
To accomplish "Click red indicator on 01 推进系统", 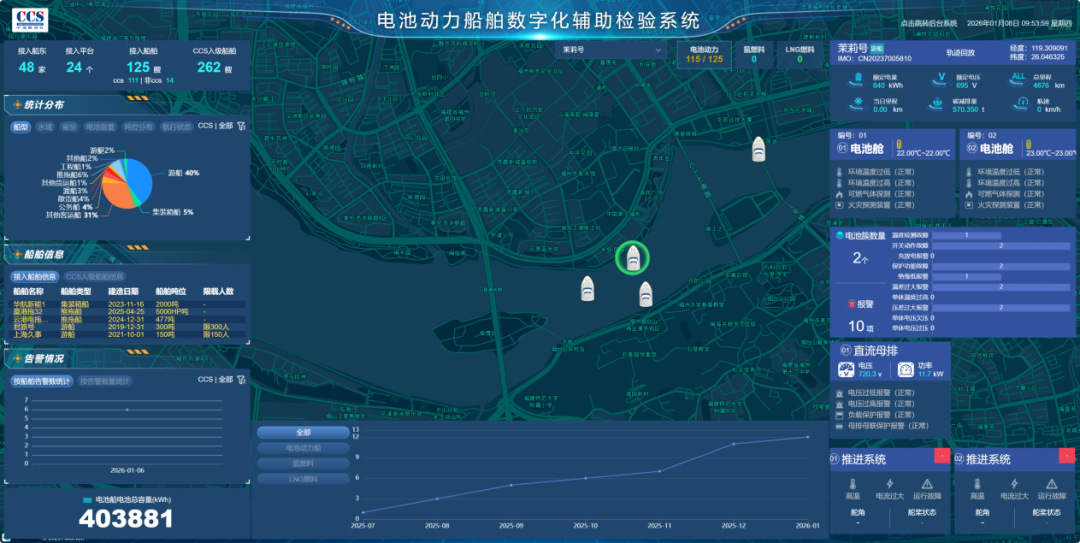I will tap(941, 456).
